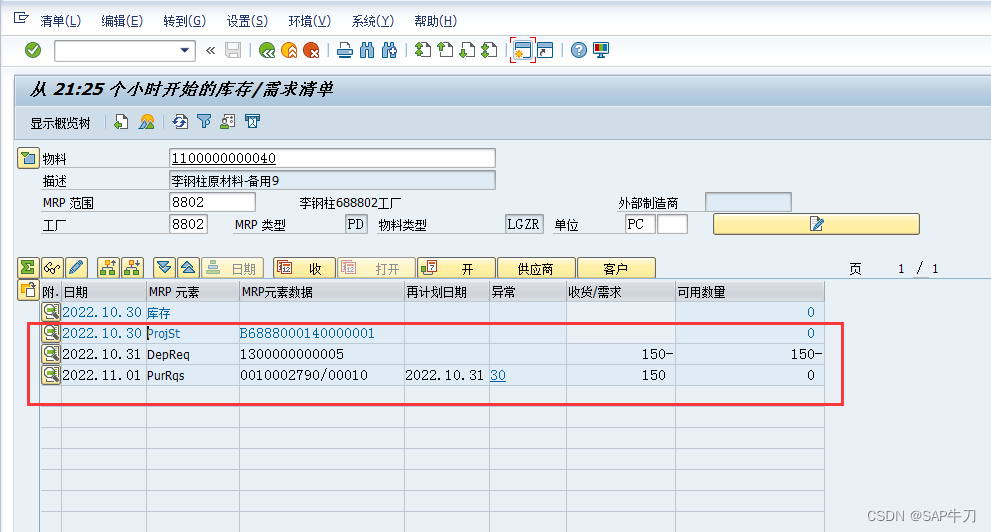Click the 收货/需求 column header
The height and width of the screenshot is (532, 991).
[x=621, y=292]
